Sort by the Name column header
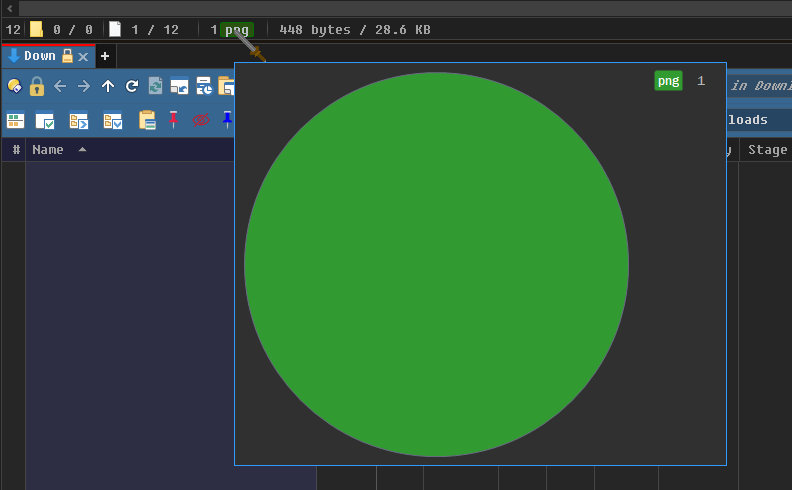This screenshot has width=792, height=490. [47, 150]
